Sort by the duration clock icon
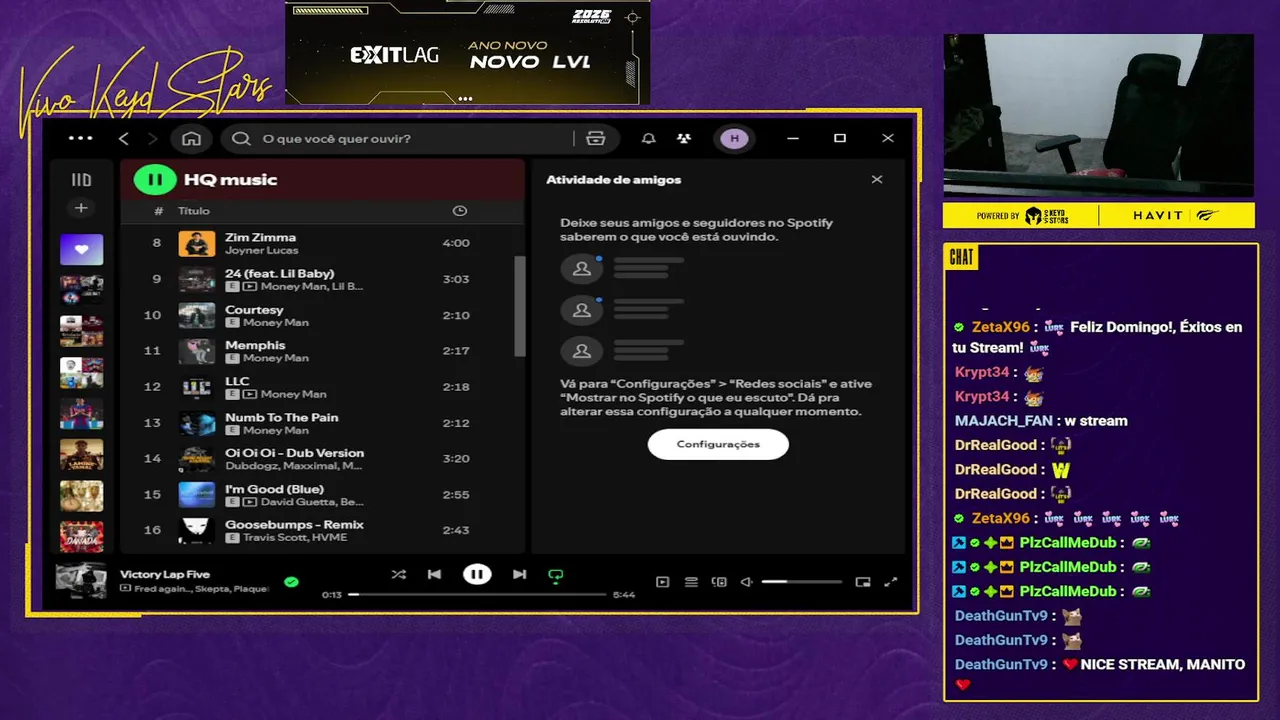The height and width of the screenshot is (720, 1280). tap(459, 211)
